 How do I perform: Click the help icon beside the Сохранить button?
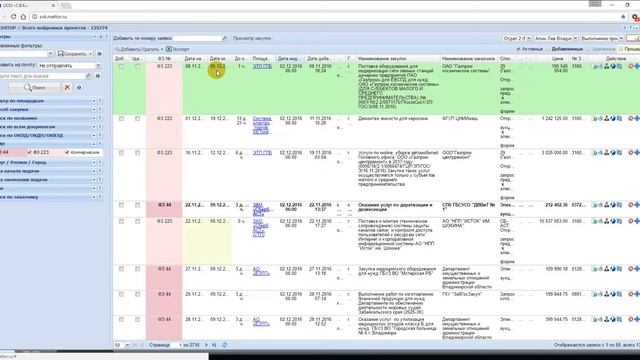click(99, 54)
